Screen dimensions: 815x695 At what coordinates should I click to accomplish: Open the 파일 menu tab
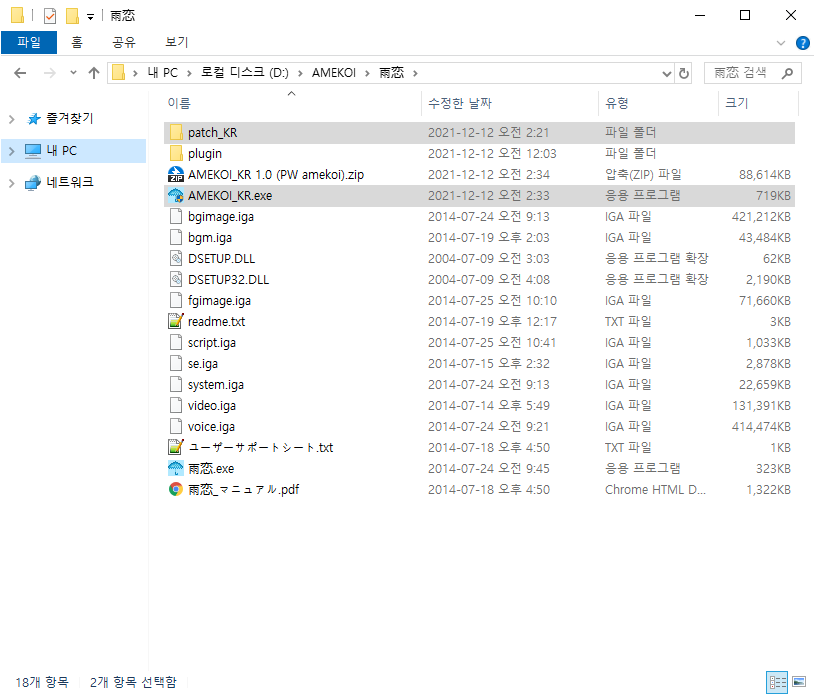click(x=29, y=43)
